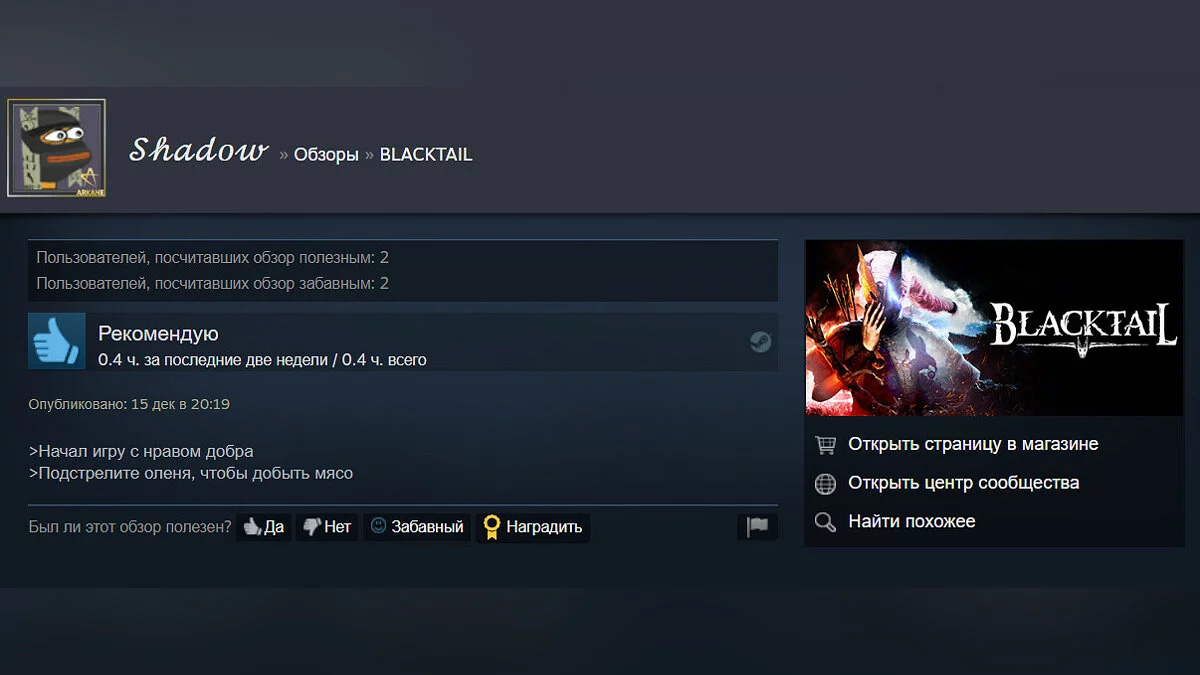1200x675 pixels.
Task: Click the BLACKTAIL game banner image
Action: (994, 327)
